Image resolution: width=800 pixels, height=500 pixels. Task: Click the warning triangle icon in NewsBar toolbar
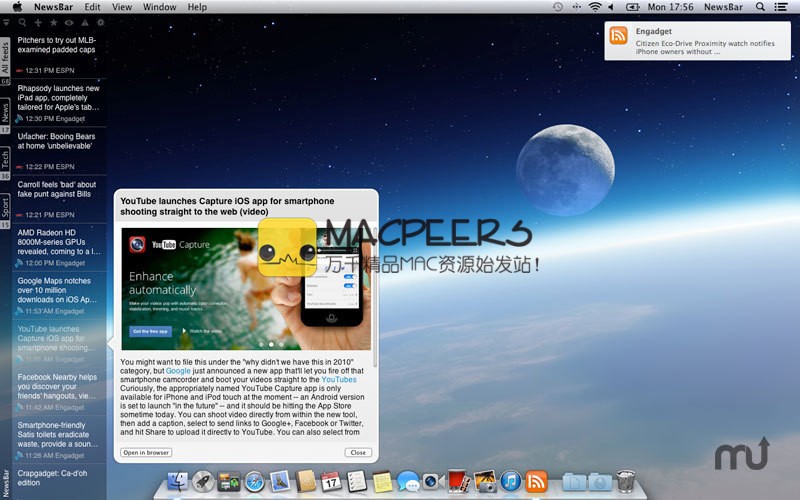coord(85,22)
